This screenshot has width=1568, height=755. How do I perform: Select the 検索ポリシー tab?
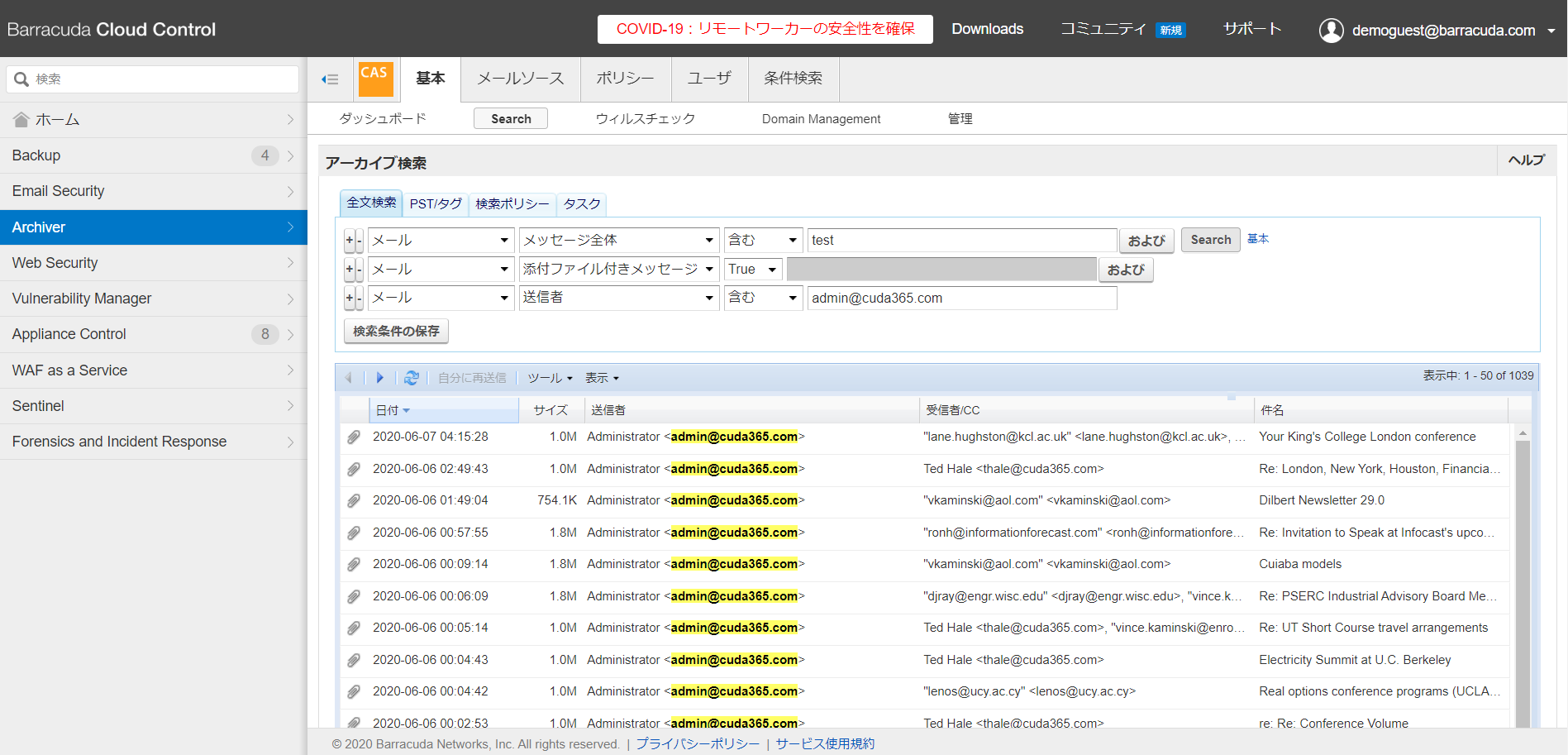(512, 203)
